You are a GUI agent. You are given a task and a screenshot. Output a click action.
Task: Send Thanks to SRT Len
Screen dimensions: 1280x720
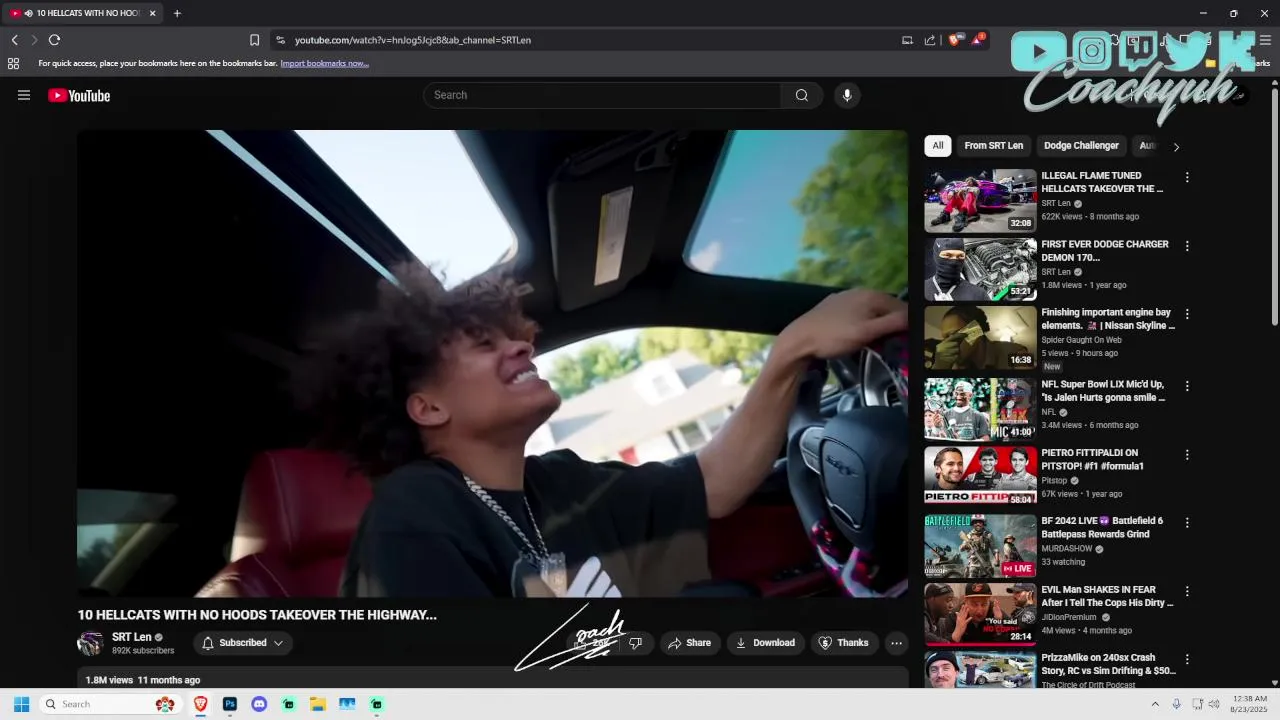pos(844,643)
